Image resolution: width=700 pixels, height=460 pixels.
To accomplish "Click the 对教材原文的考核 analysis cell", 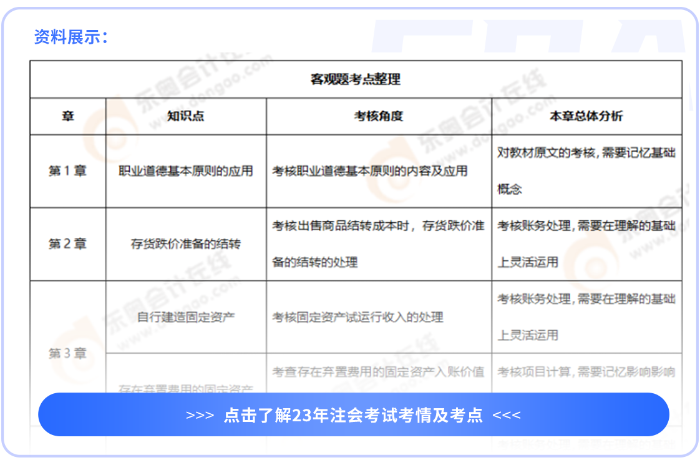I will point(586,170).
